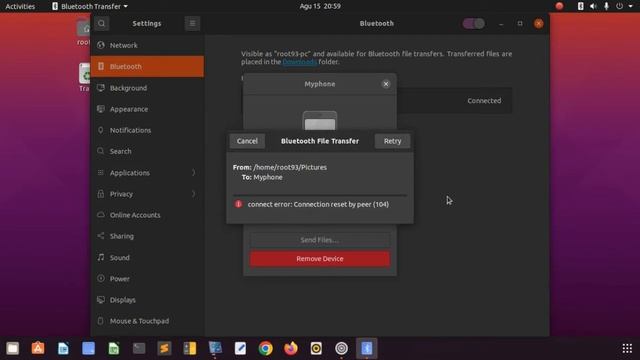Cancel the Bluetooth File Transfer

[247, 141]
